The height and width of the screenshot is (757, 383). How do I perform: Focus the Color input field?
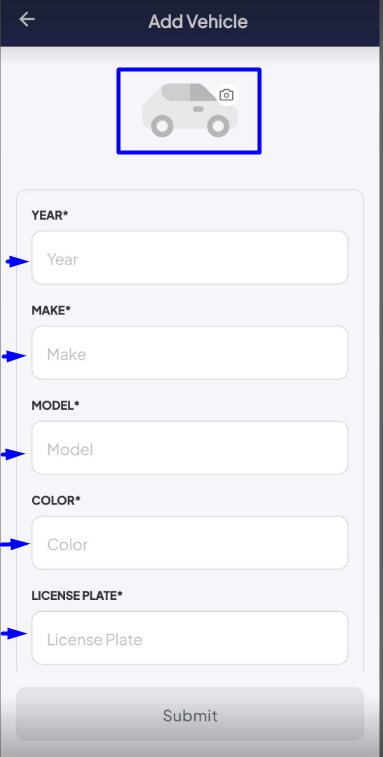coord(190,543)
